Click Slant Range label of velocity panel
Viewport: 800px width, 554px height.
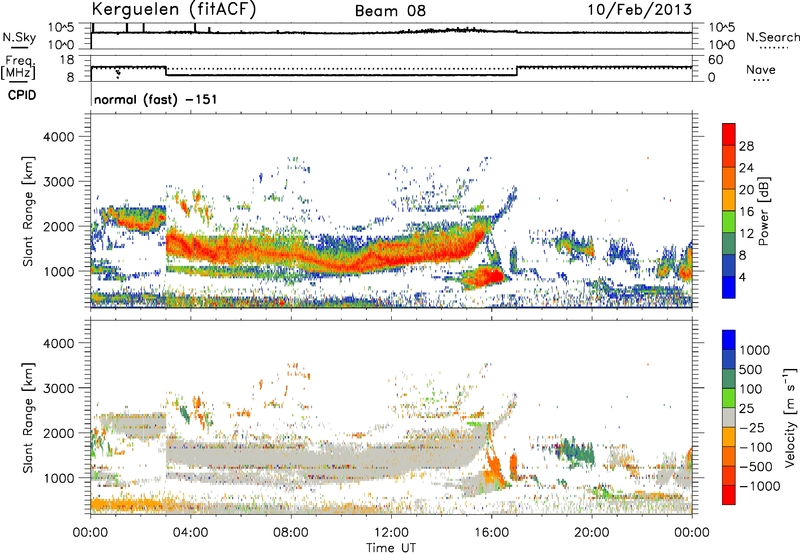coord(28,417)
